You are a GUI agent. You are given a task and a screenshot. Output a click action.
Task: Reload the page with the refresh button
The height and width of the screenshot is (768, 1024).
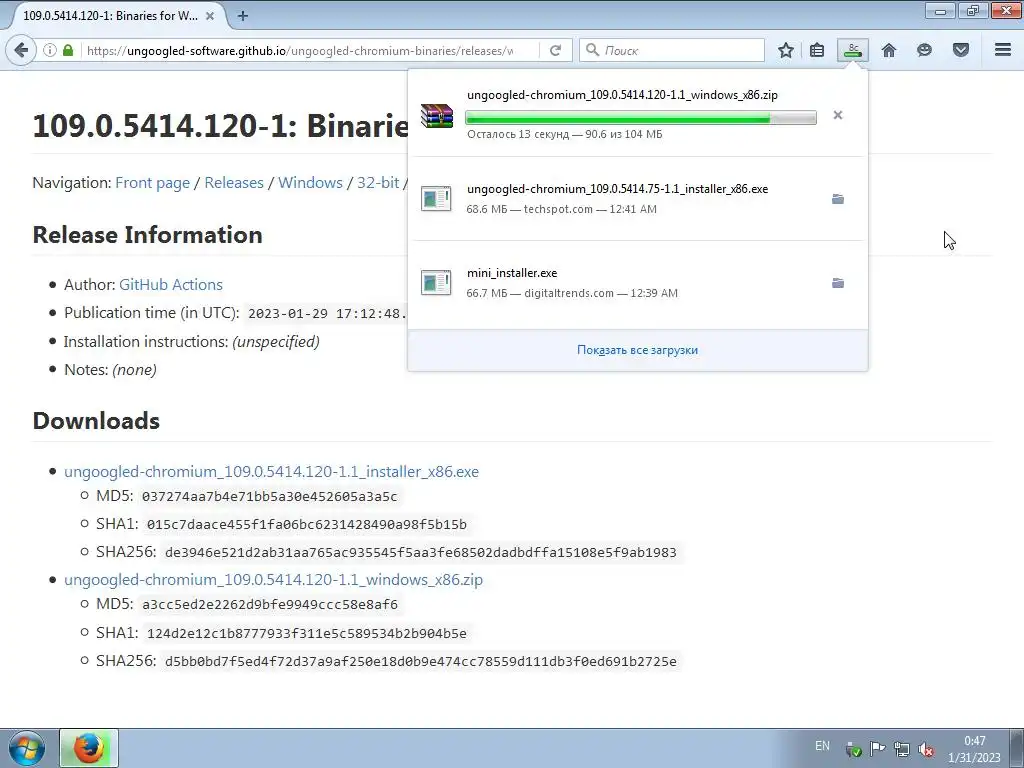[x=555, y=50]
